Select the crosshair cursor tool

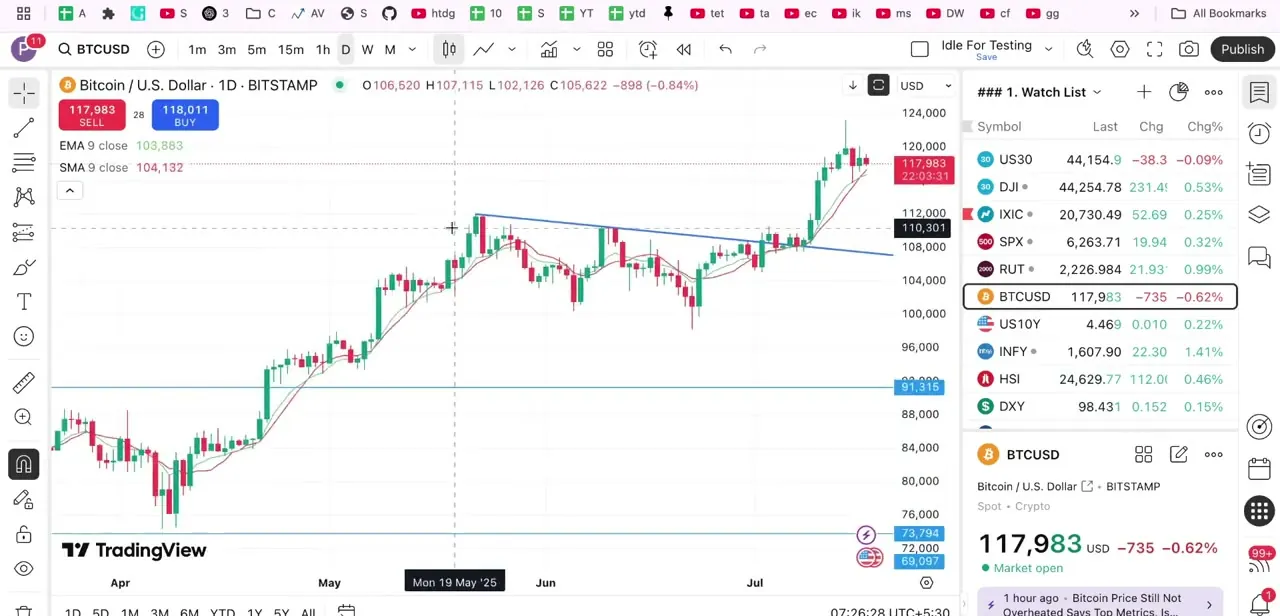click(x=24, y=93)
